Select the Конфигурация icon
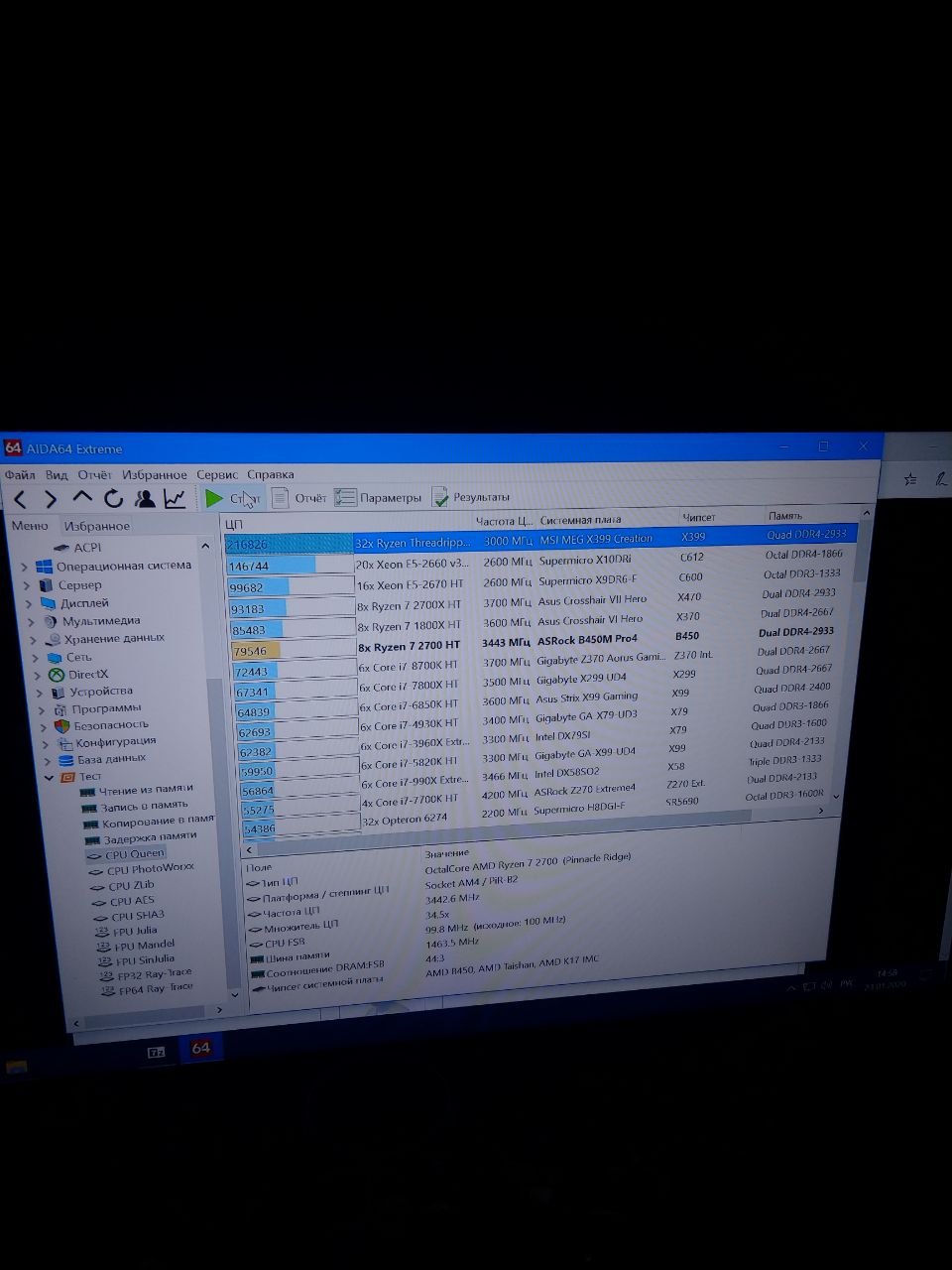Image resolution: width=952 pixels, height=1270 pixels. 65,742
